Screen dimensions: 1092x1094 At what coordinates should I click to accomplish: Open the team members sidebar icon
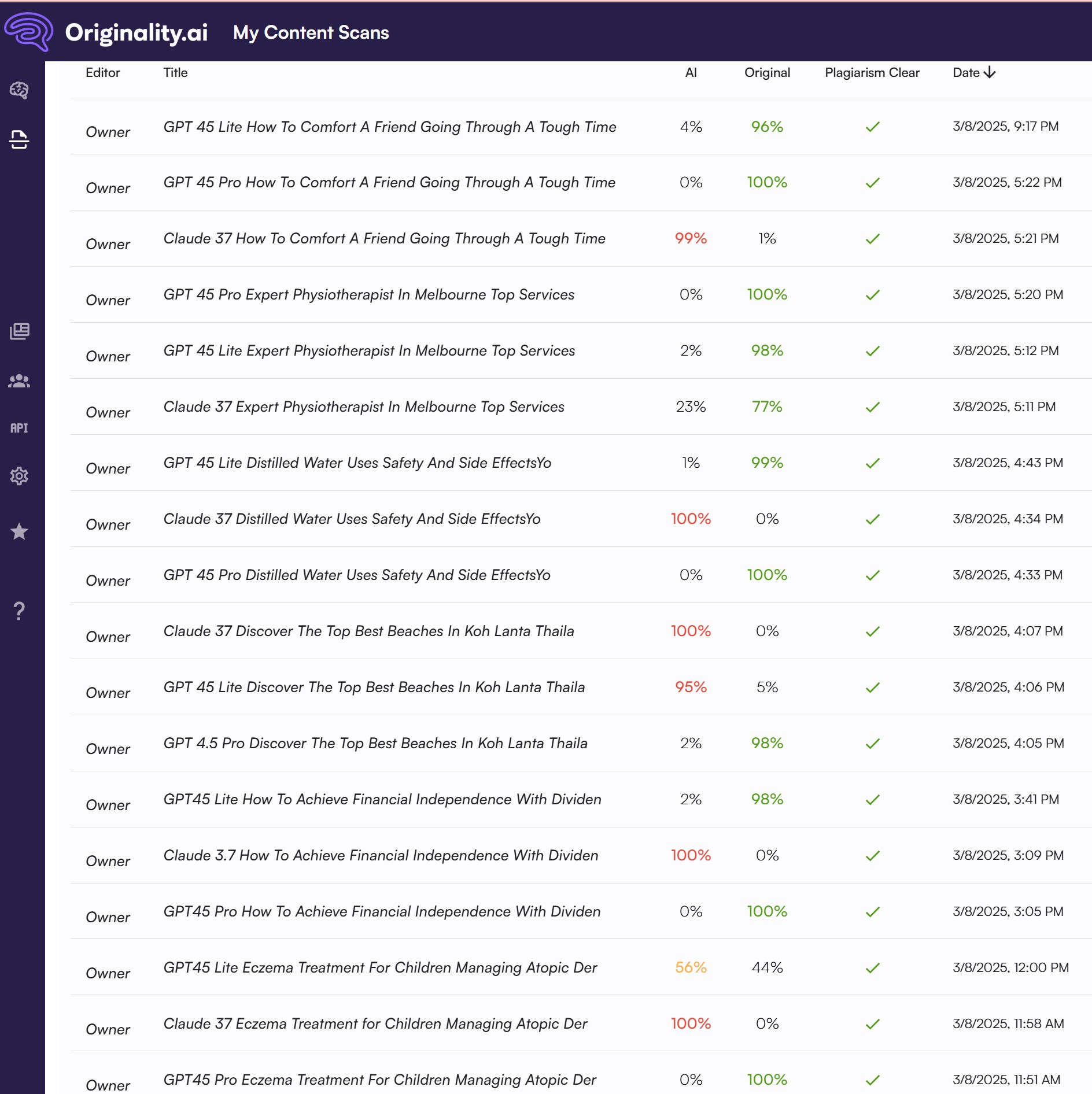[19, 380]
